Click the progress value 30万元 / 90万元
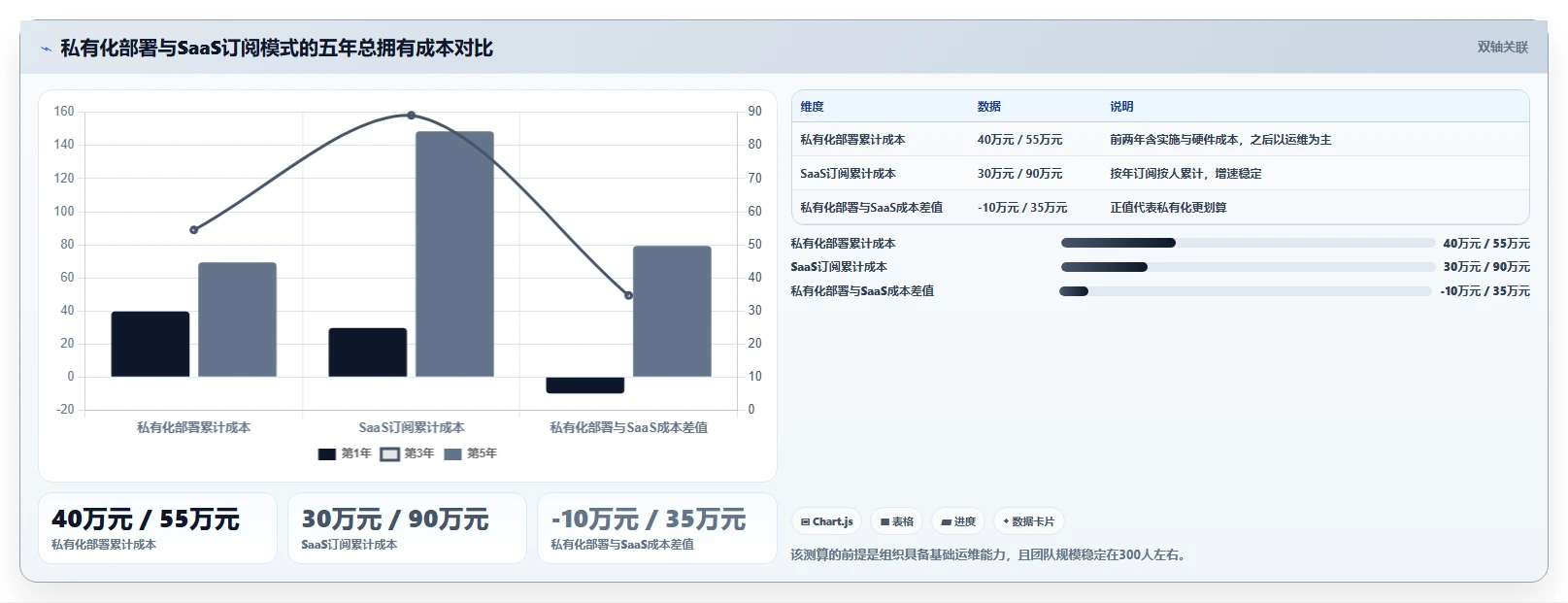 (1486, 267)
